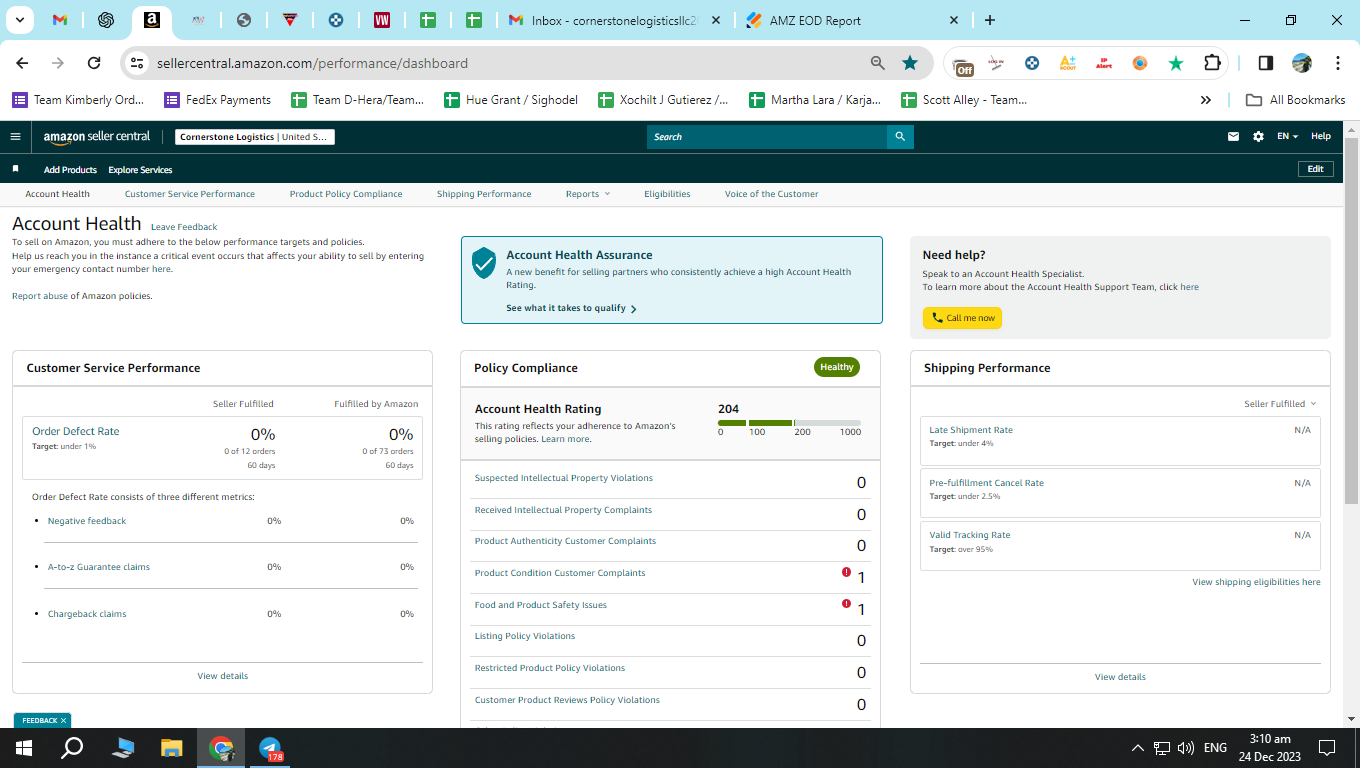Open the EN language dropdown
The width and height of the screenshot is (1360, 768).
pos(1288,137)
